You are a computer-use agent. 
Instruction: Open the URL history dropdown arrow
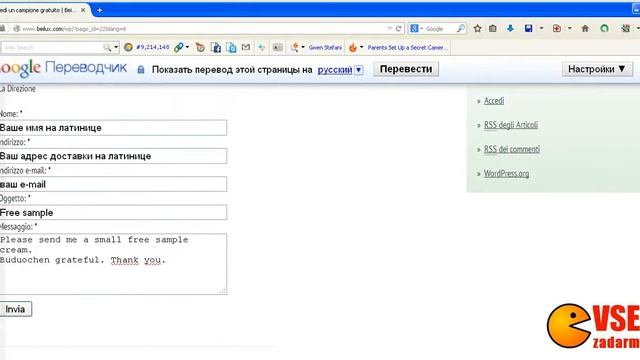pos(389,29)
